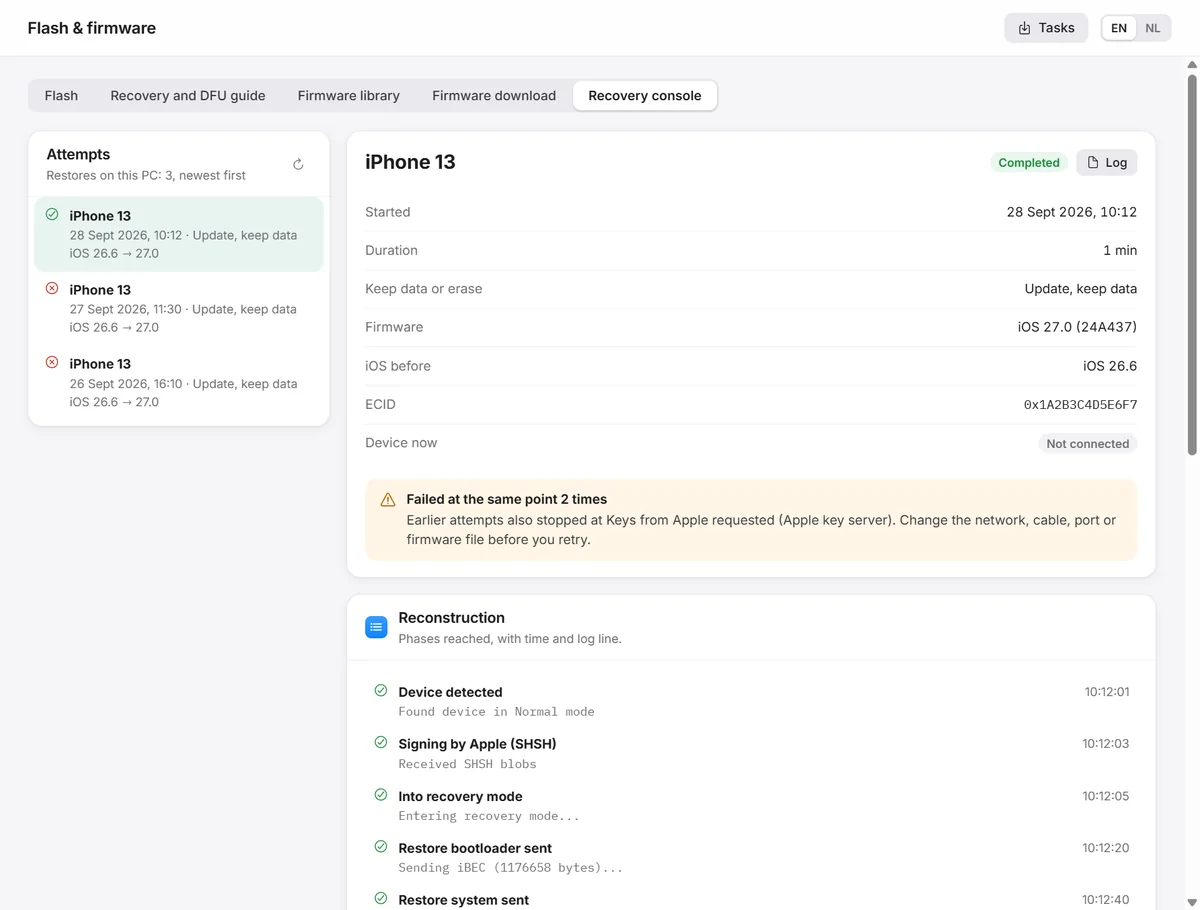Click the Flash & firmware page title
The height and width of the screenshot is (910, 1200).
92,28
